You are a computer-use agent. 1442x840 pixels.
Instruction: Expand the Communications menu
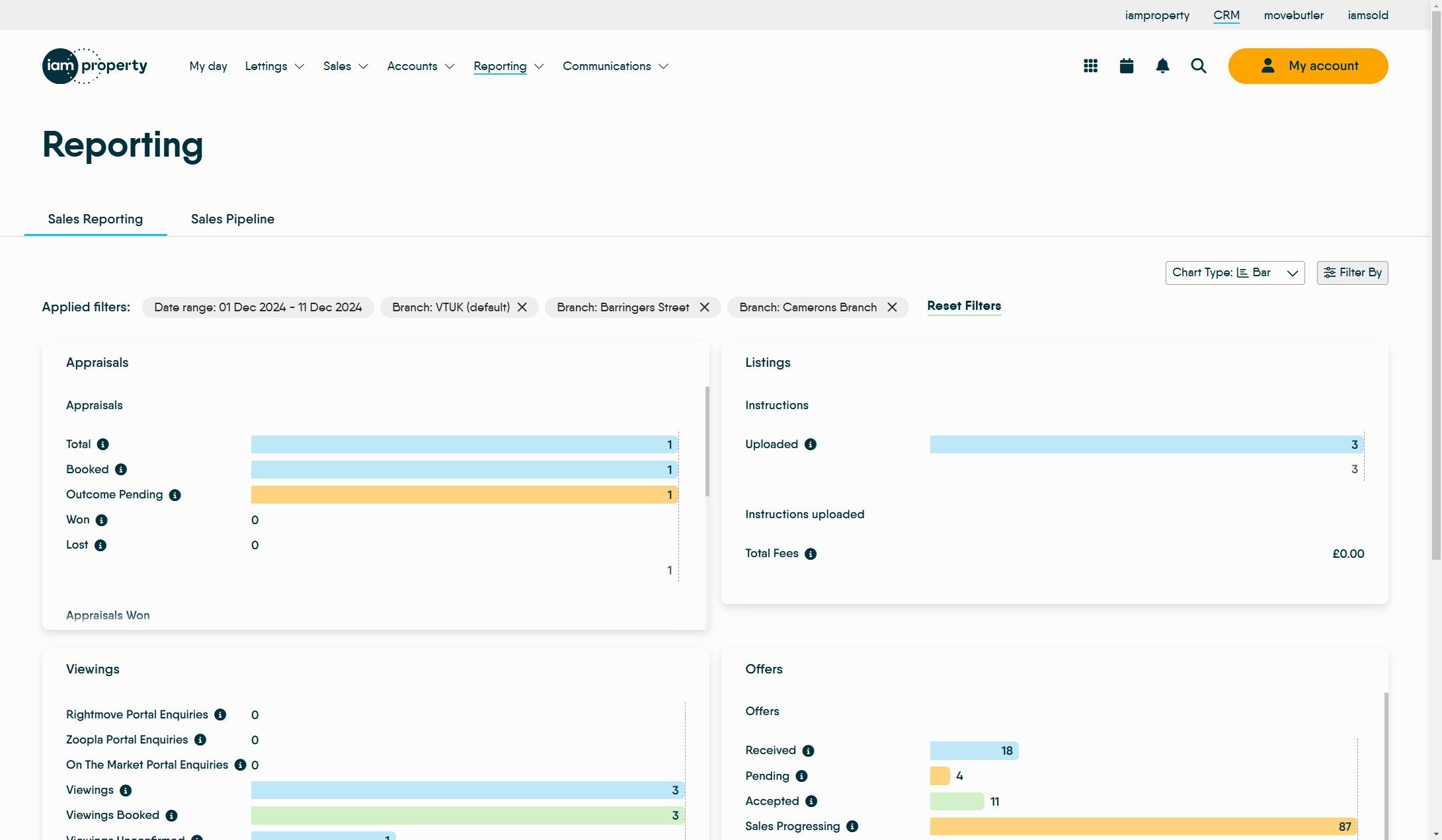615,66
